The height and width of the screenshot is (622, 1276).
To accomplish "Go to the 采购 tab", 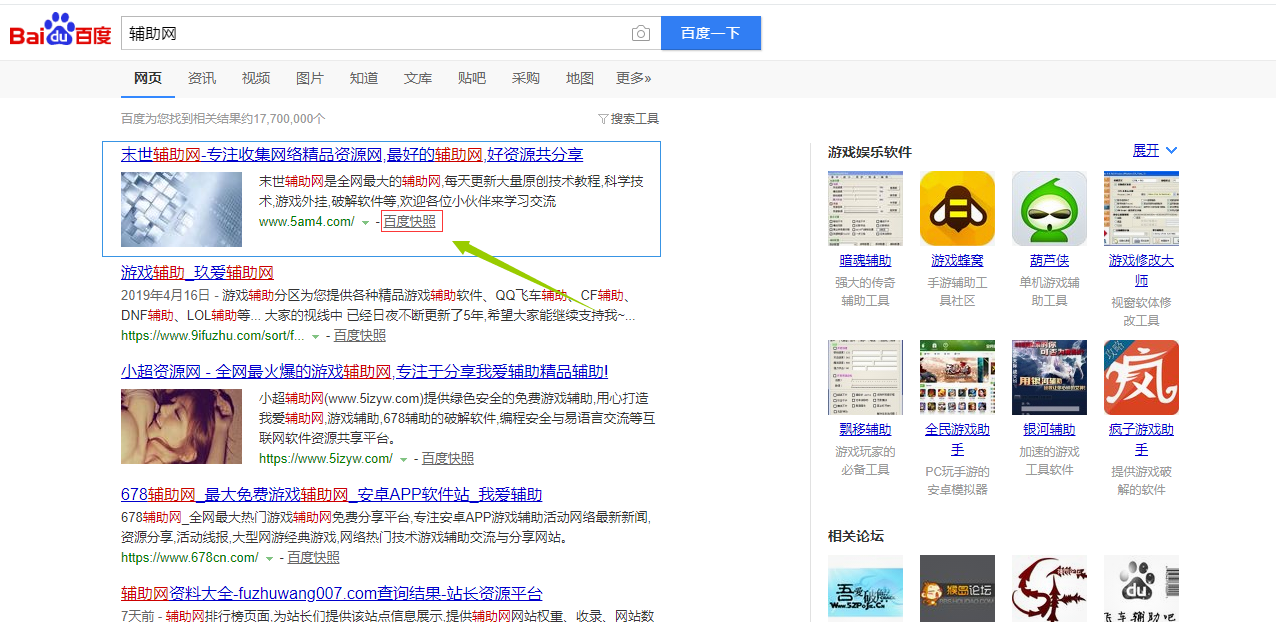I will pyautogui.click(x=526, y=78).
